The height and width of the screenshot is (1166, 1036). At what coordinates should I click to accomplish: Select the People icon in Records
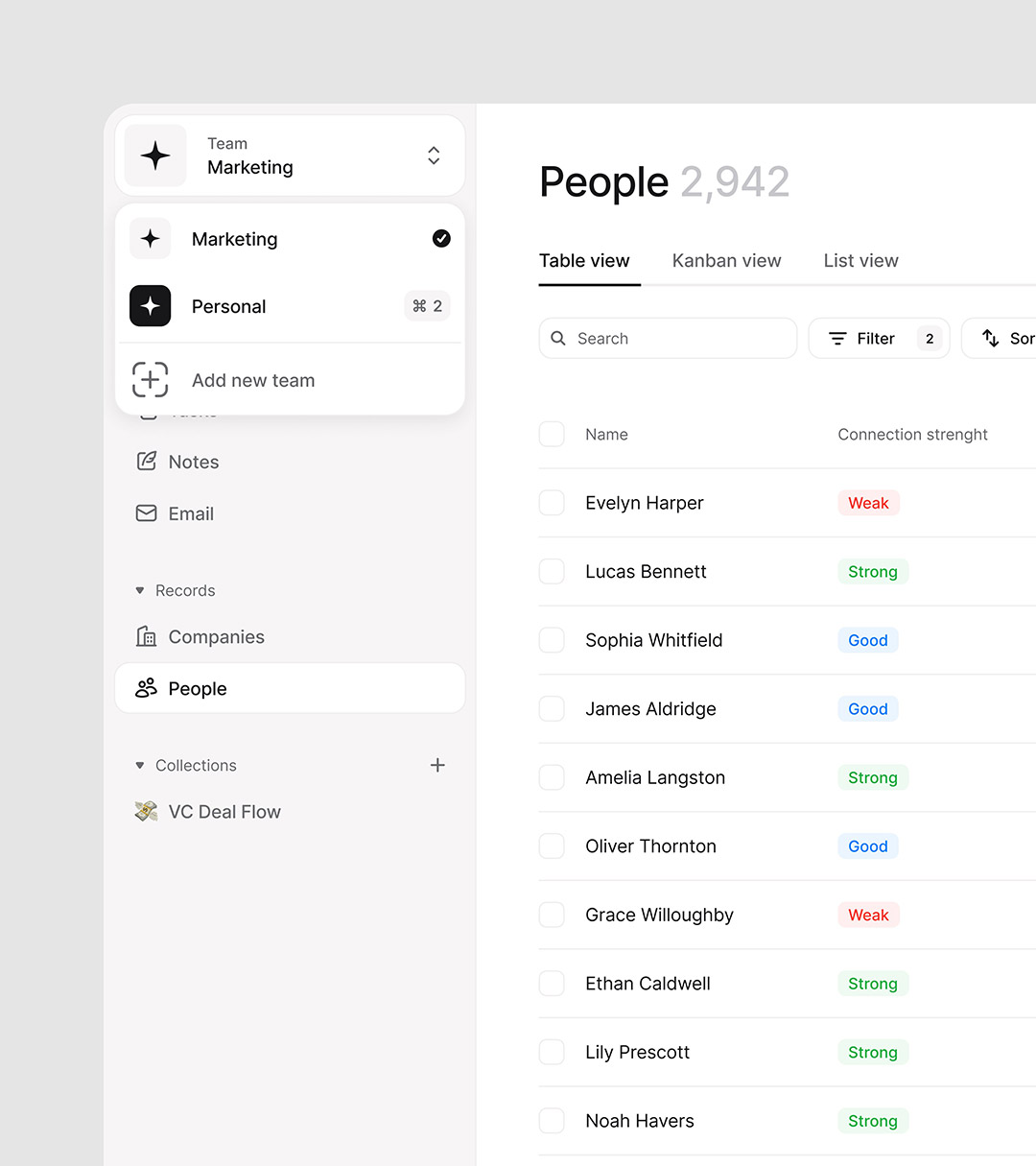(146, 688)
